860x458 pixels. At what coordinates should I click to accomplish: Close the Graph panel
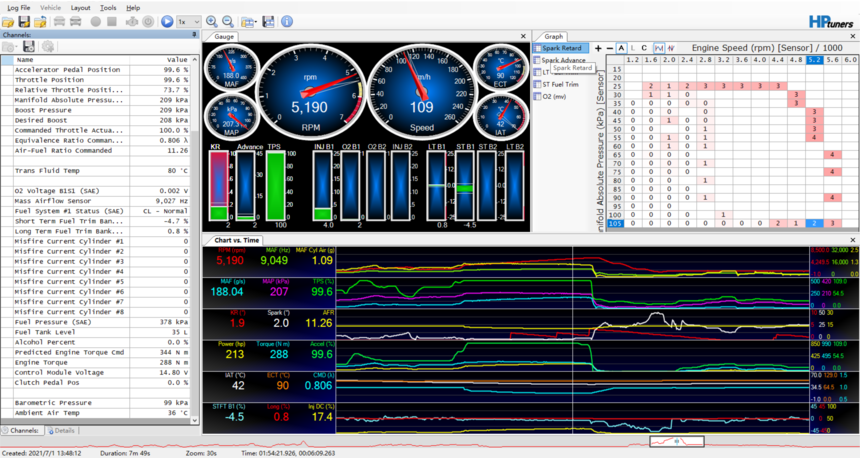pos(852,36)
